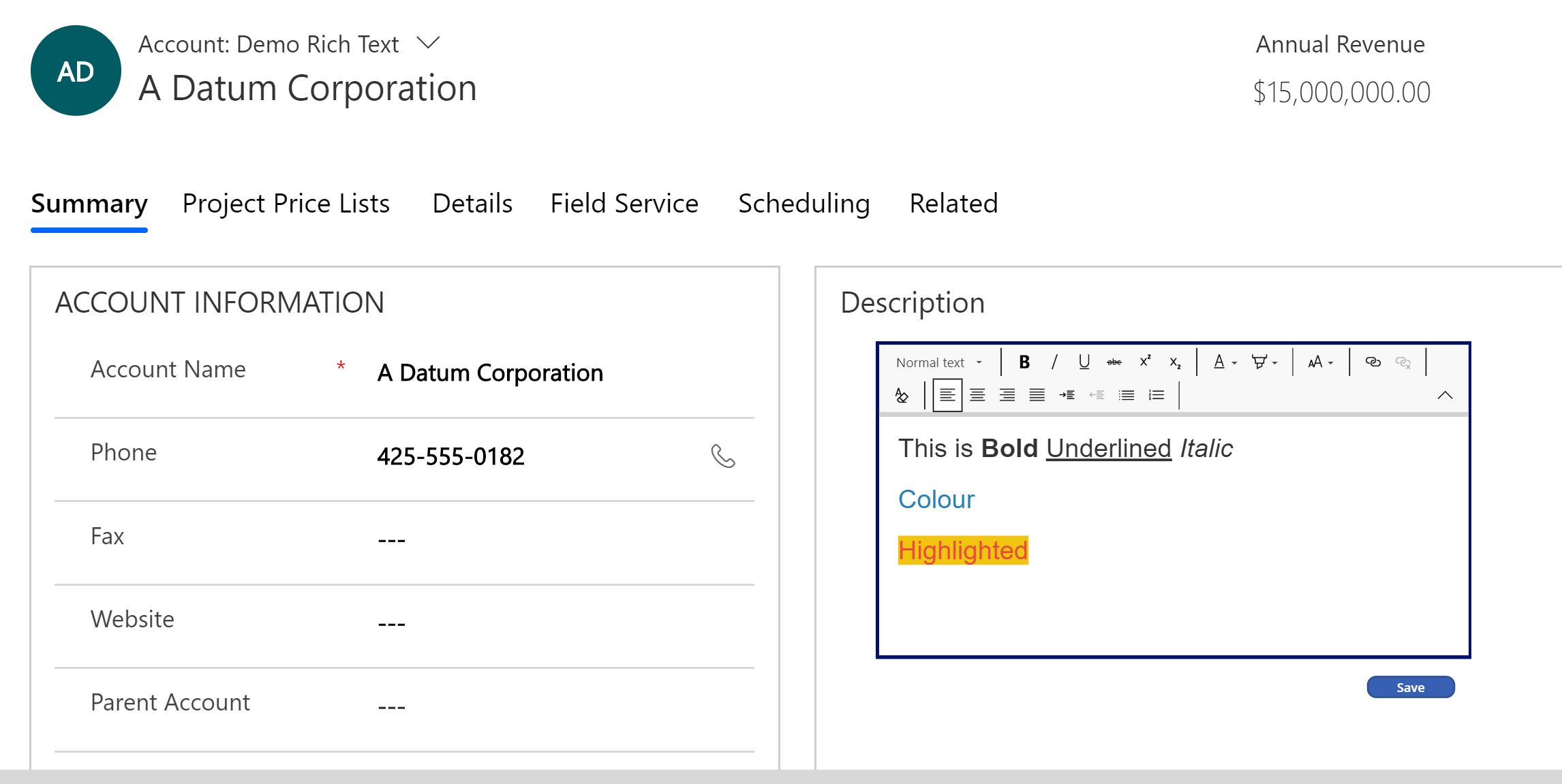This screenshot has width=1562, height=784.
Task: Apply strikethrough formatting
Action: point(1114,362)
